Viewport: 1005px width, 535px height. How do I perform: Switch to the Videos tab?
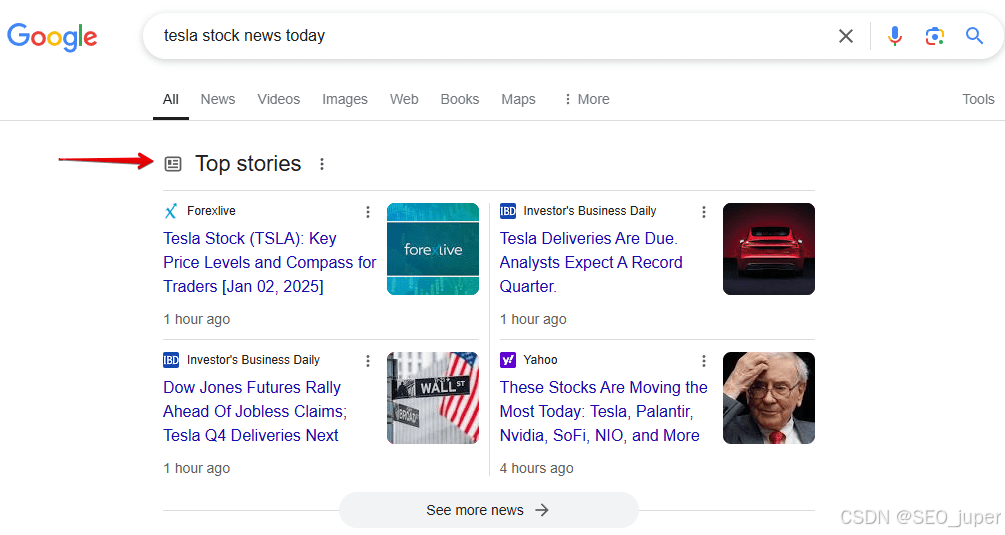pyautogui.click(x=279, y=99)
